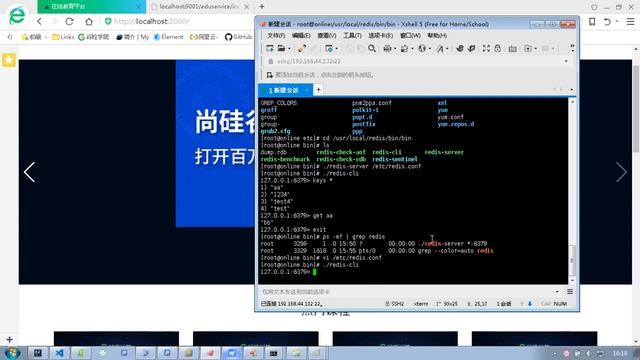Open a new browser tab
The width and height of the screenshot is (640, 360).
pos(262,7)
